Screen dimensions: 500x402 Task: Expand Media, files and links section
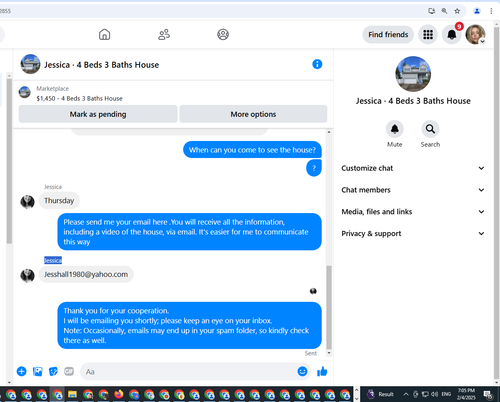point(413,212)
